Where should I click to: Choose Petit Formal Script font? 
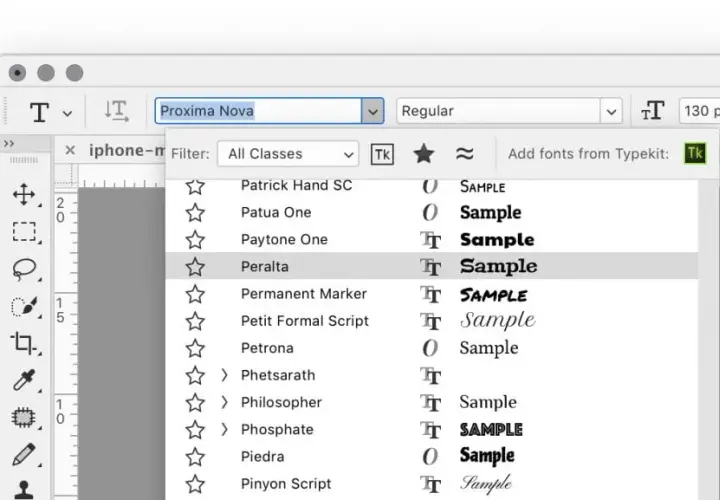click(305, 320)
